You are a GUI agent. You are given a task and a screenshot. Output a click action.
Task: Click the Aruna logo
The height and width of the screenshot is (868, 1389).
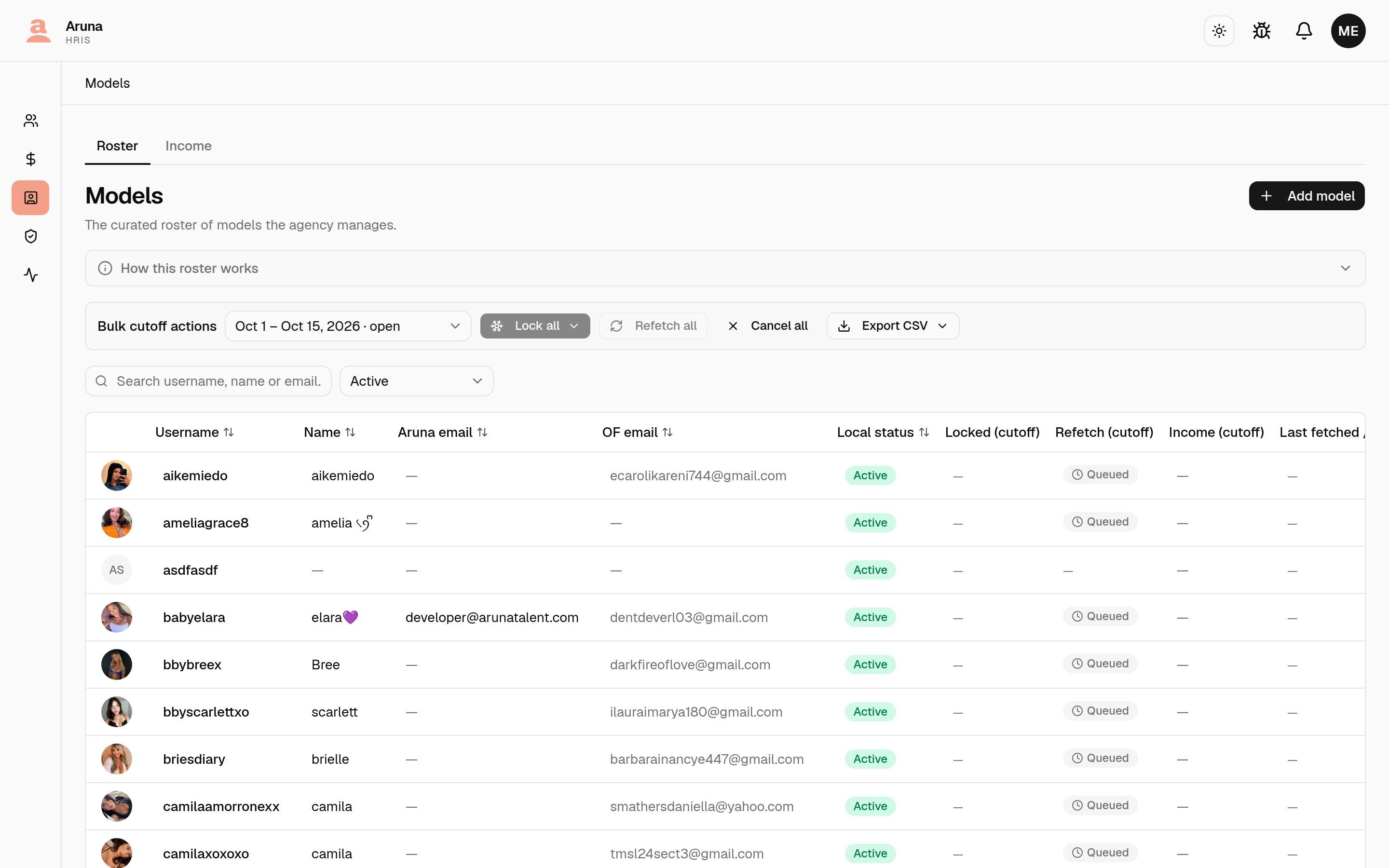(39, 31)
